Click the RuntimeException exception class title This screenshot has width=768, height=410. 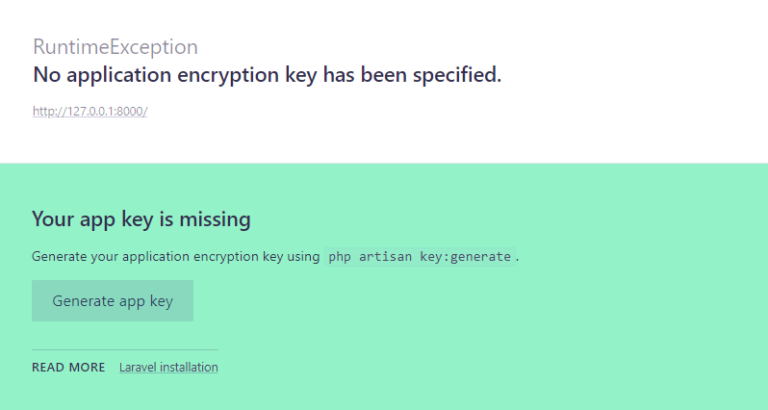click(x=115, y=47)
